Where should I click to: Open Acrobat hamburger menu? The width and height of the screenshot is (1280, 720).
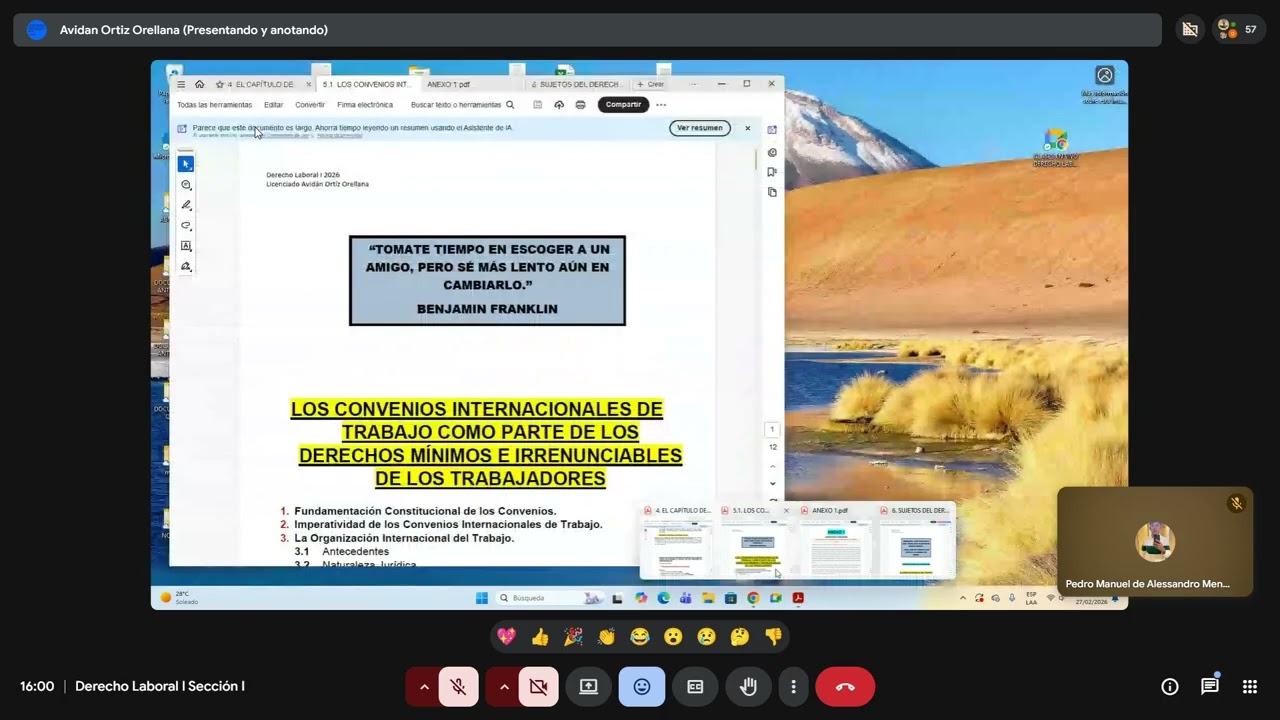[x=181, y=85]
